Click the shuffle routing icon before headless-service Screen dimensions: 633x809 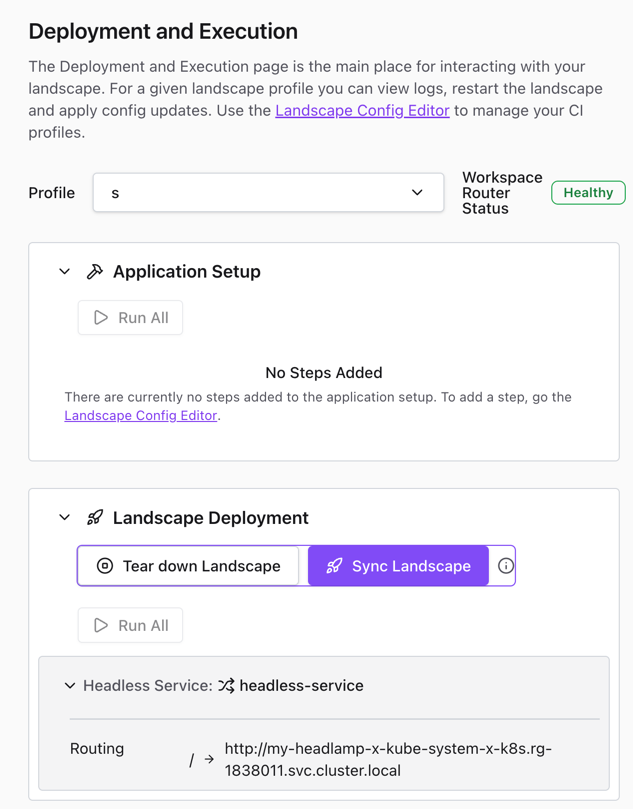click(226, 686)
